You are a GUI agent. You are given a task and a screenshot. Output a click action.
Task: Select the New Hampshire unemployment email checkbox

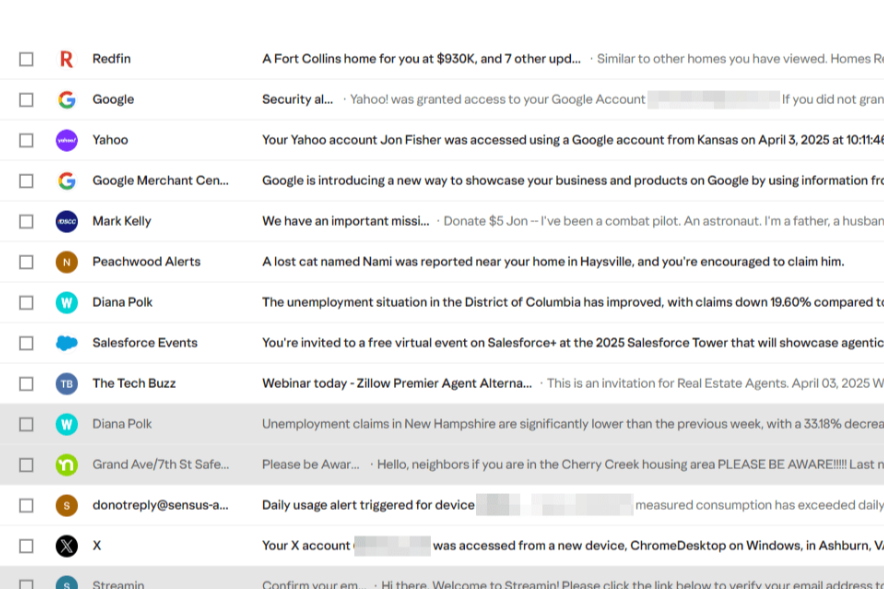[x=26, y=424]
